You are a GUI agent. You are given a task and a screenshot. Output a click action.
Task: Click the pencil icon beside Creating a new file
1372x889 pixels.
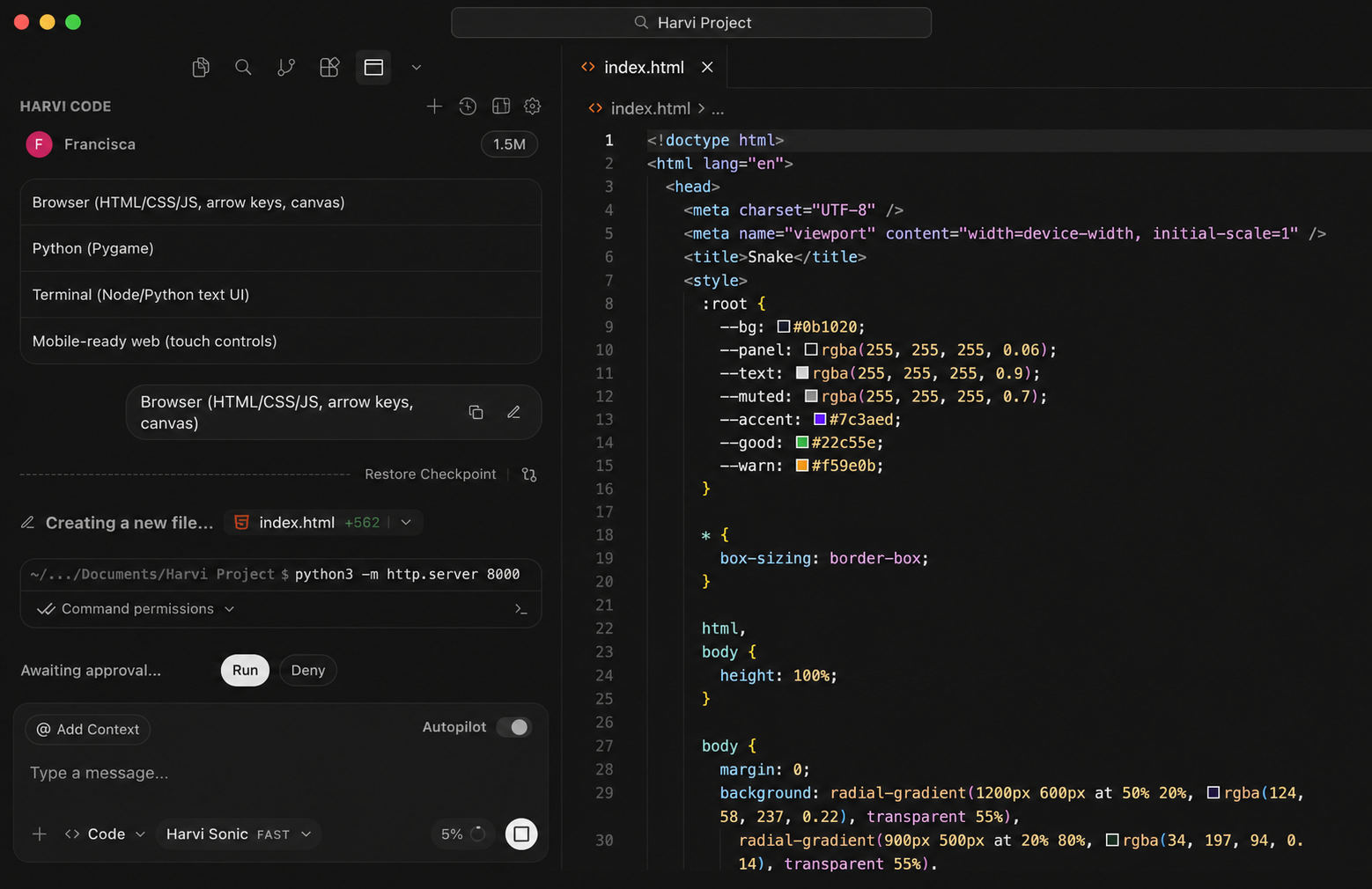pos(28,523)
